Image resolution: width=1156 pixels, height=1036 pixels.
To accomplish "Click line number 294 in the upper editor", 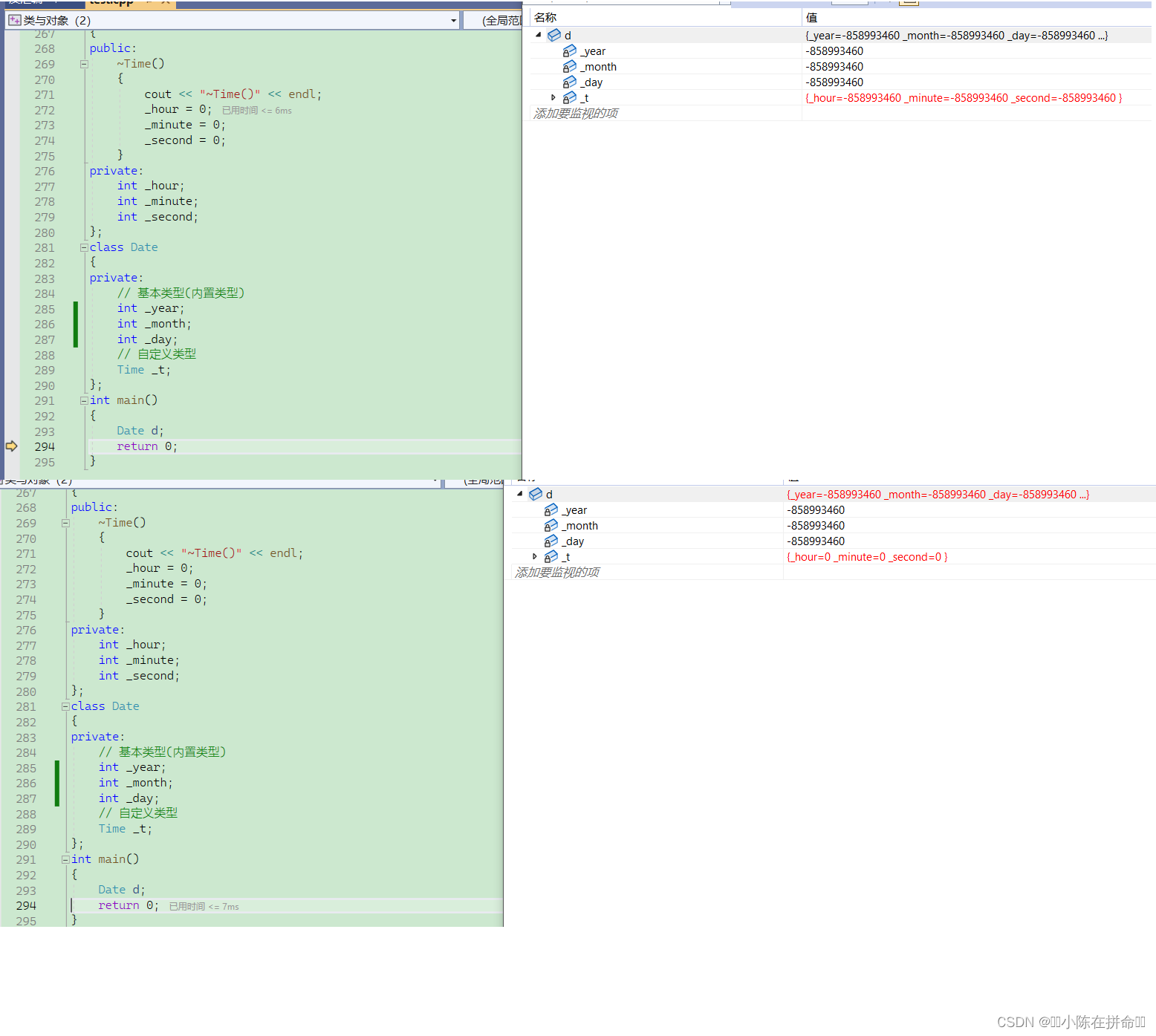I will [45, 446].
